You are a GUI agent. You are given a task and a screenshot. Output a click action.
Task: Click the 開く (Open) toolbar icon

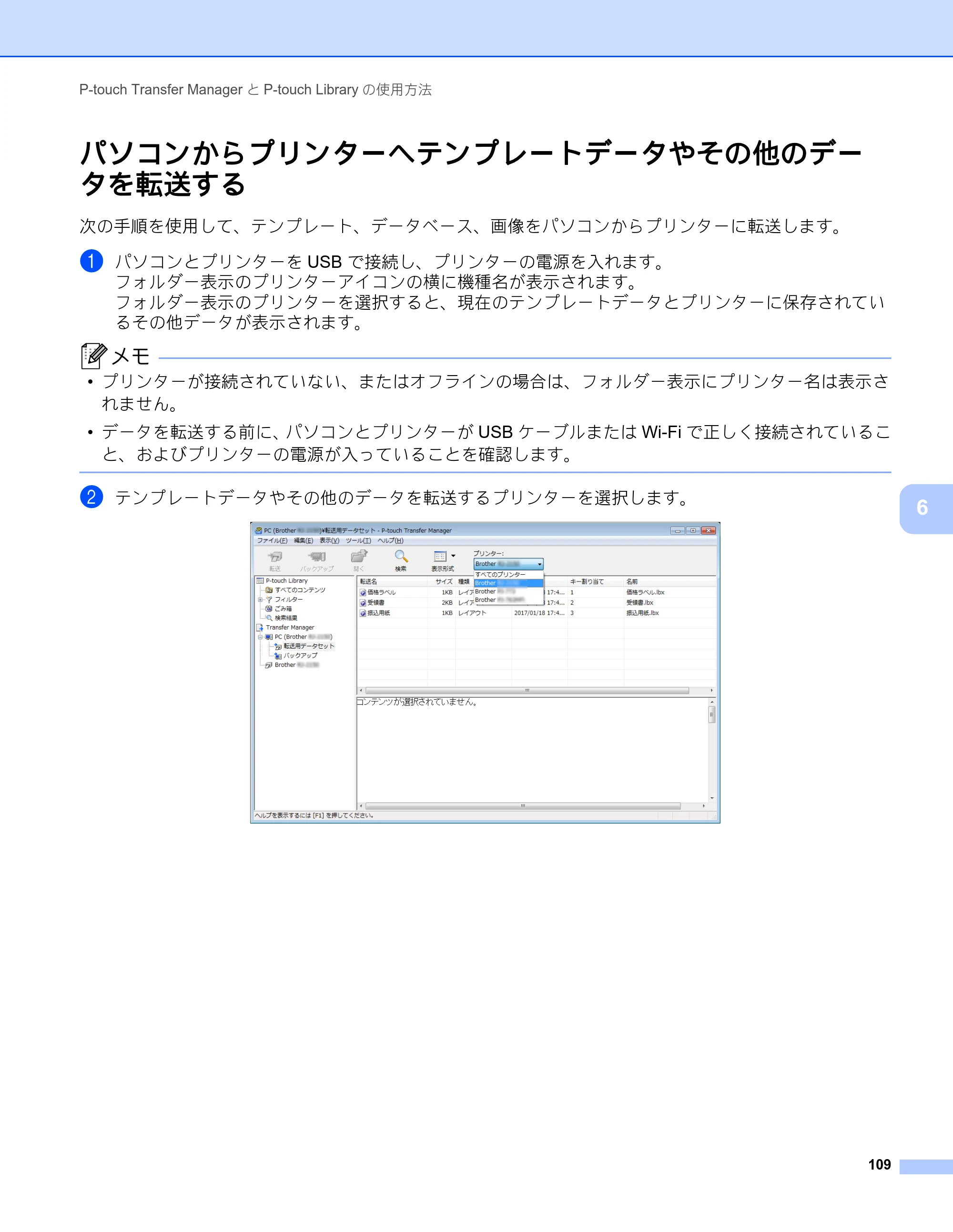[x=359, y=556]
